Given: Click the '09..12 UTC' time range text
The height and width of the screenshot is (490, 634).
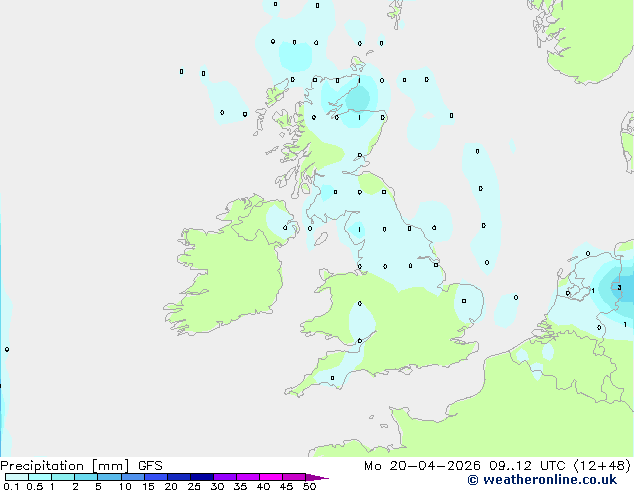Looking at the screenshot, I should click(527, 466).
